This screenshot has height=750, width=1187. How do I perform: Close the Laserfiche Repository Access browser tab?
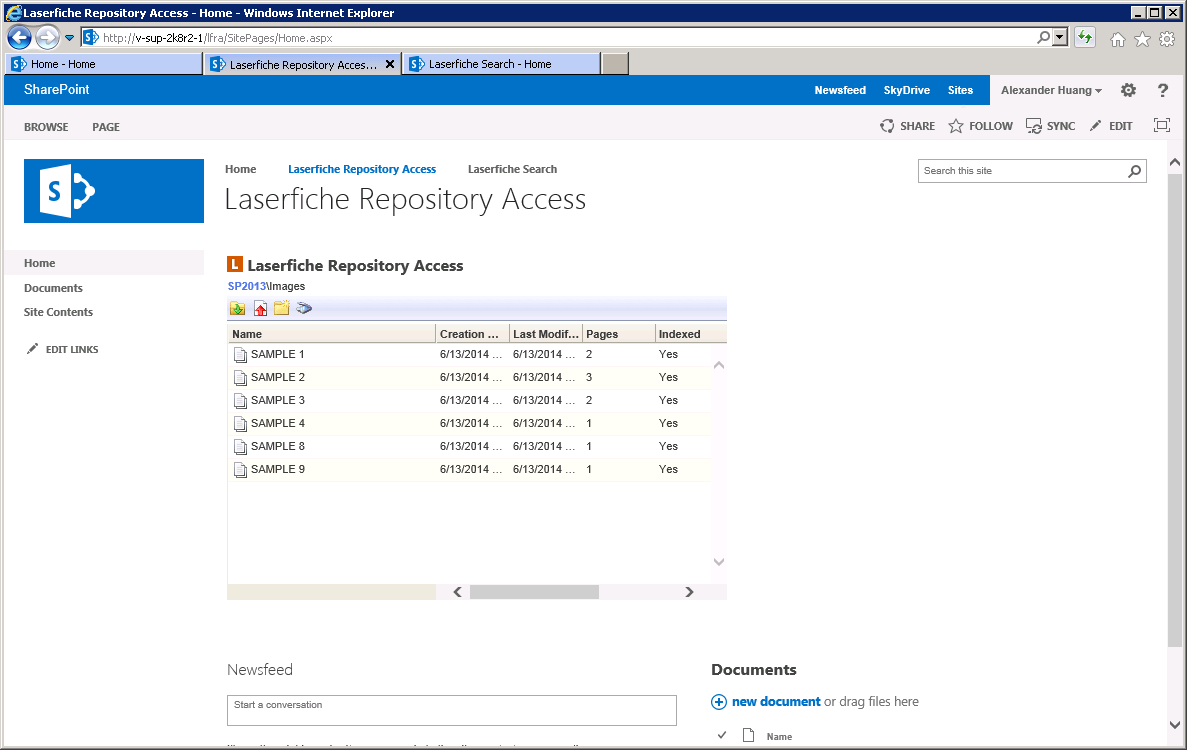390,64
